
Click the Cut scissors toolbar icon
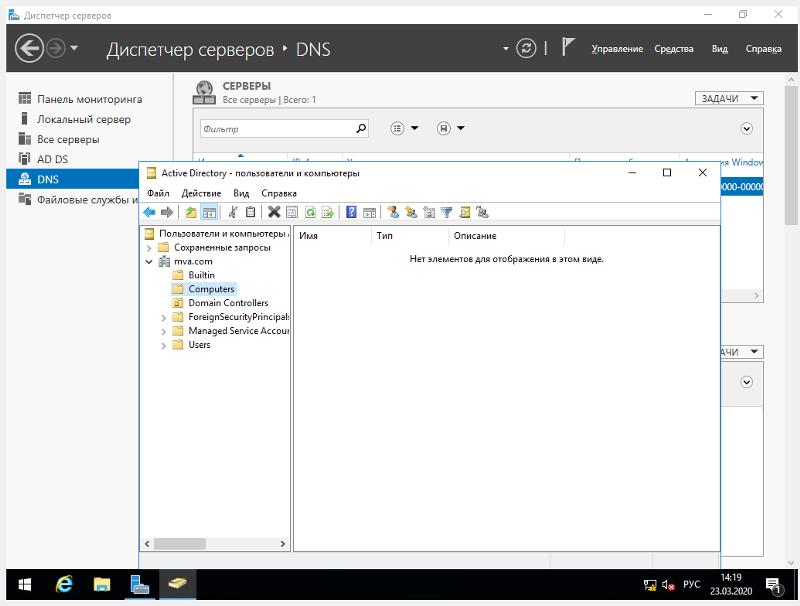coord(233,212)
